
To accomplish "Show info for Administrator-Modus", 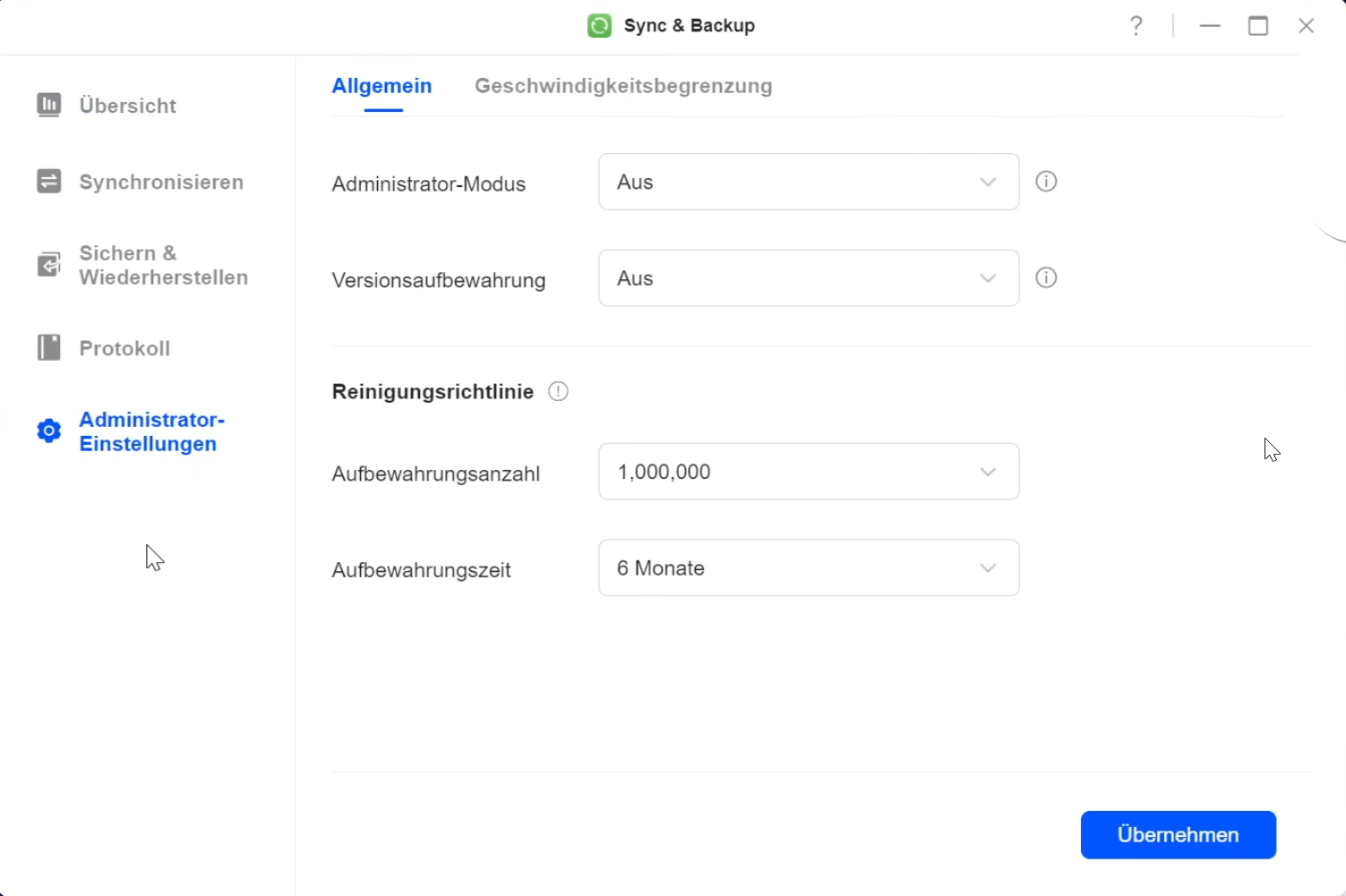I will [x=1046, y=182].
